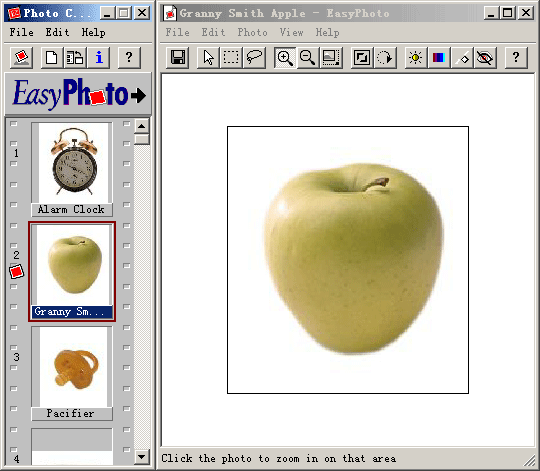The height and width of the screenshot is (471, 540).
Task: Select the empty fourth gallery slot
Action: 72,446
